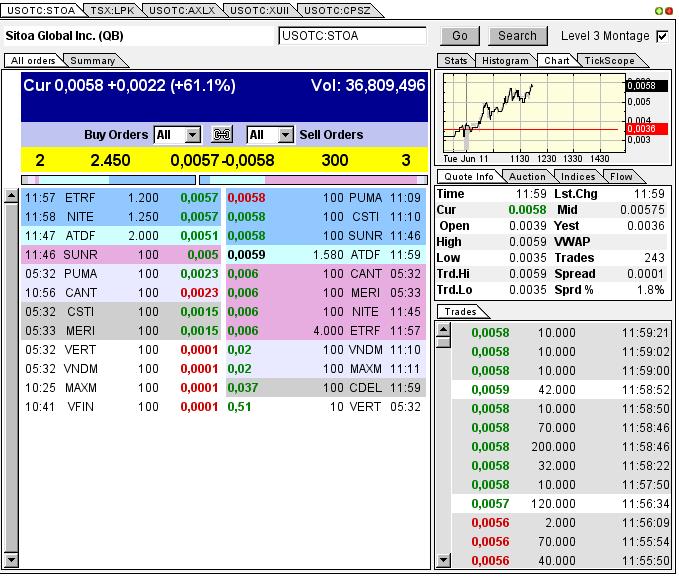Image resolution: width=679 pixels, height=577 pixels.
Task: Open the USOTC:AXLX tab
Action: tap(182, 10)
